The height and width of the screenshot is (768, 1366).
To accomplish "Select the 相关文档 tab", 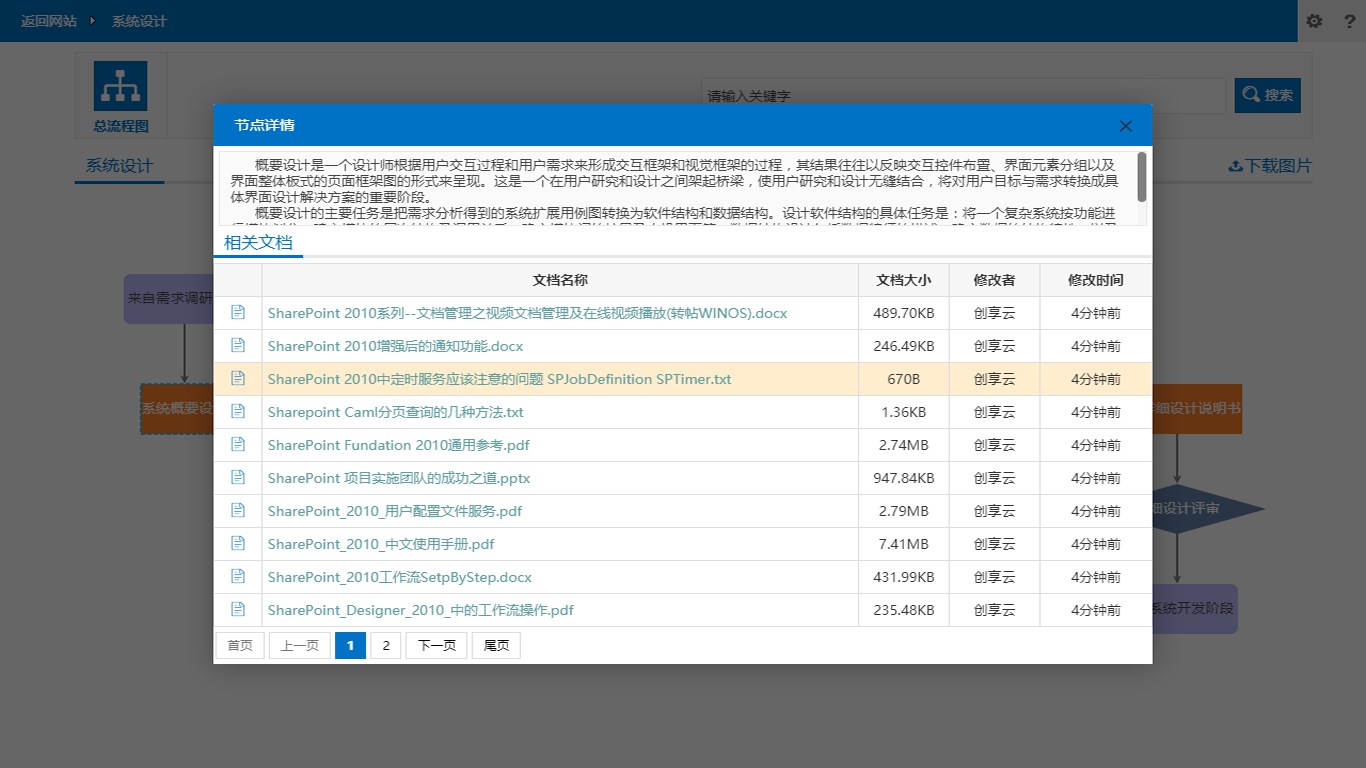I will pos(258,243).
